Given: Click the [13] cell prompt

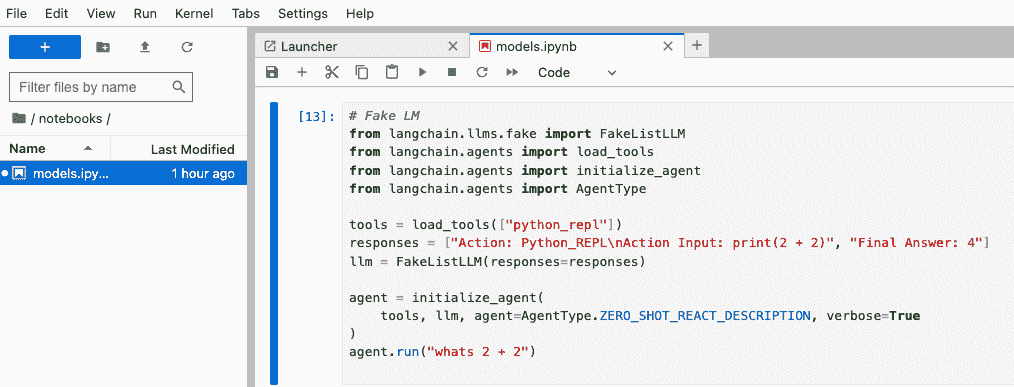Looking at the screenshot, I should [316, 117].
